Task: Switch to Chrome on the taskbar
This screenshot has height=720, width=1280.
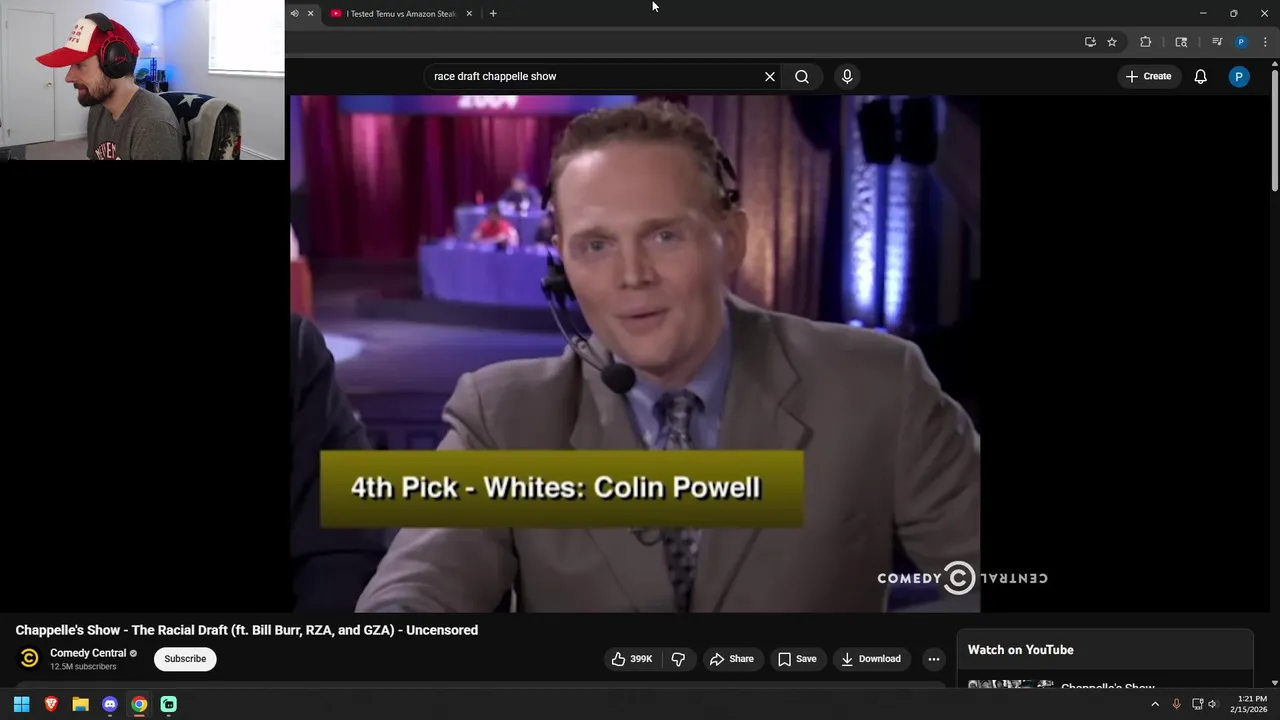Action: (139, 704)
